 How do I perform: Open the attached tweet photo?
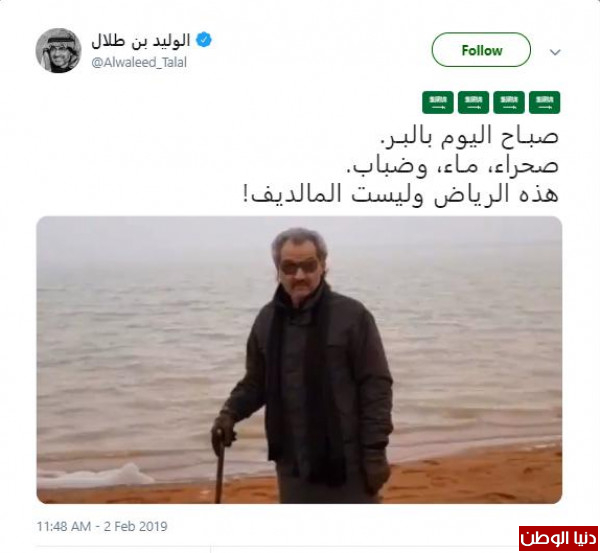pyautogui.click(x=299, y=360)
